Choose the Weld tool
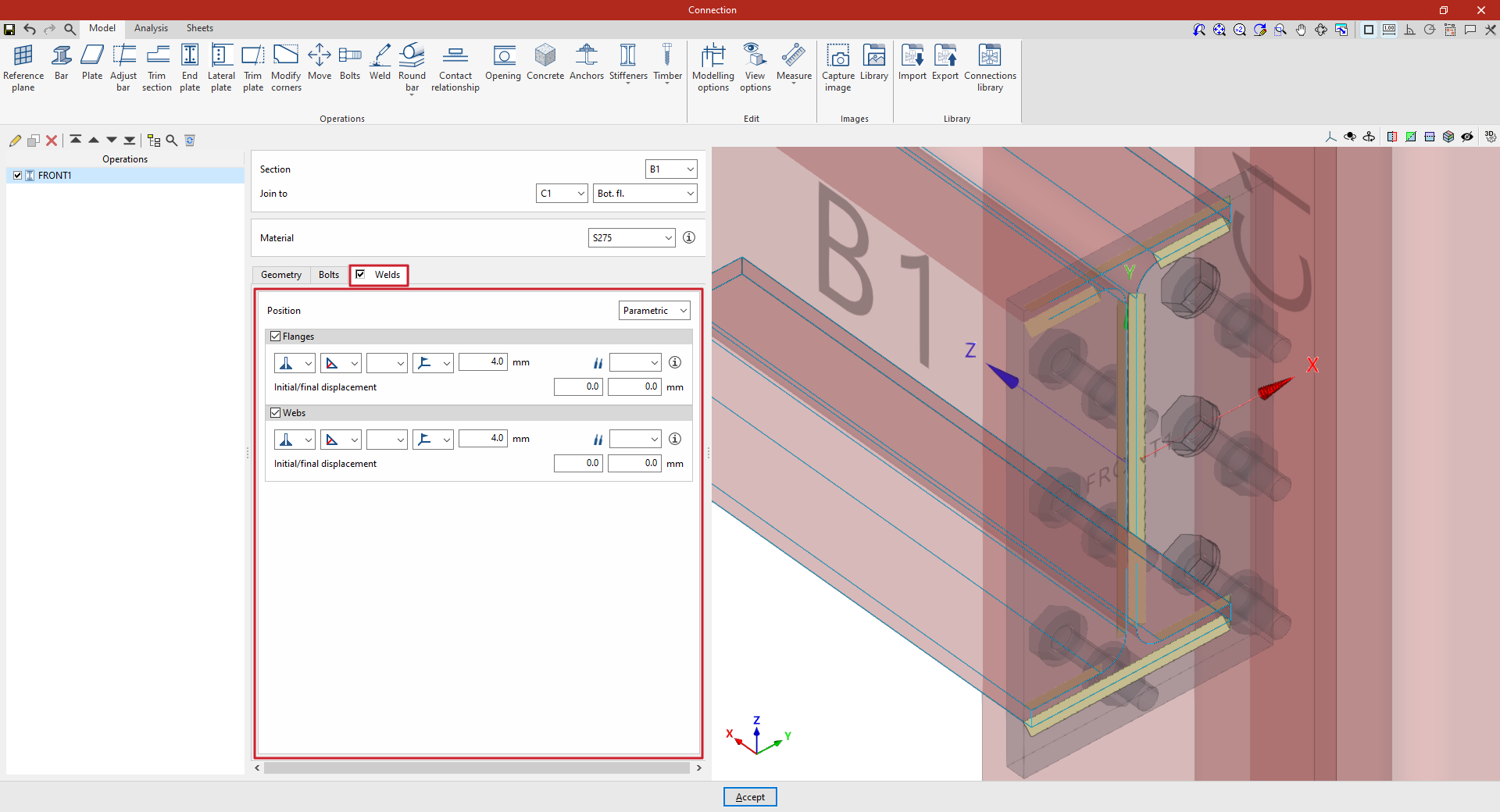 [380, 62]
